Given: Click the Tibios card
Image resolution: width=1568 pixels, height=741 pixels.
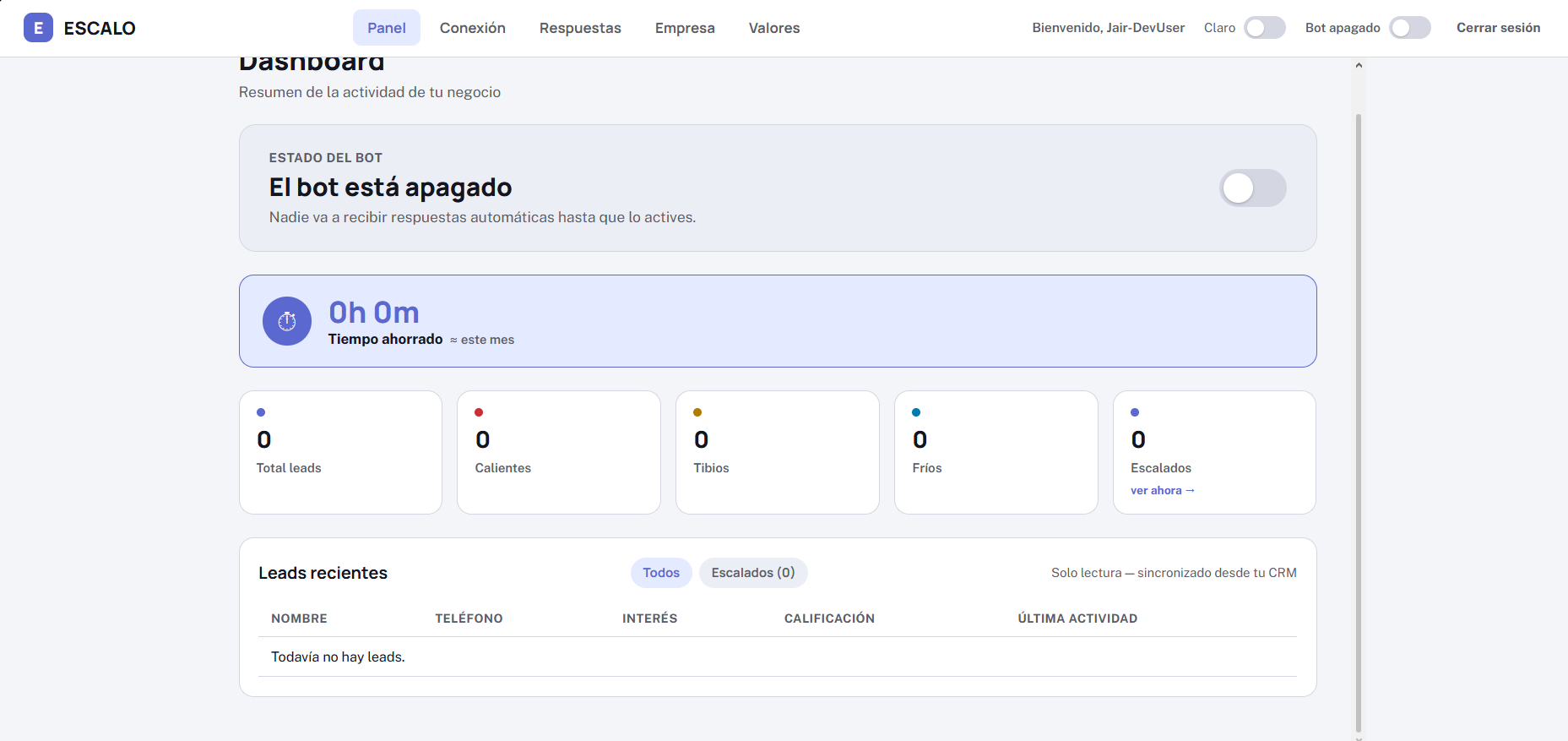Looking at the screenshot, I should coord(778,452).
